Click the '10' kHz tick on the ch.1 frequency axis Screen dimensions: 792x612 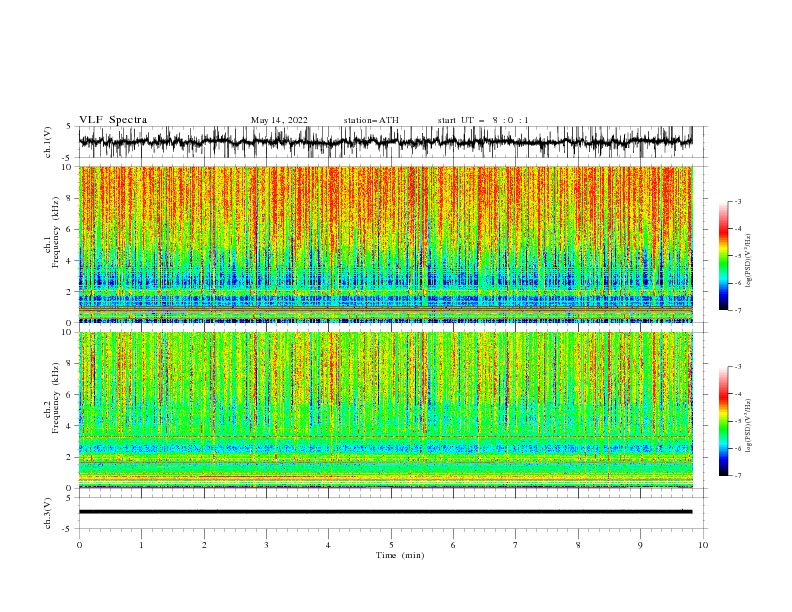point(68,167)
